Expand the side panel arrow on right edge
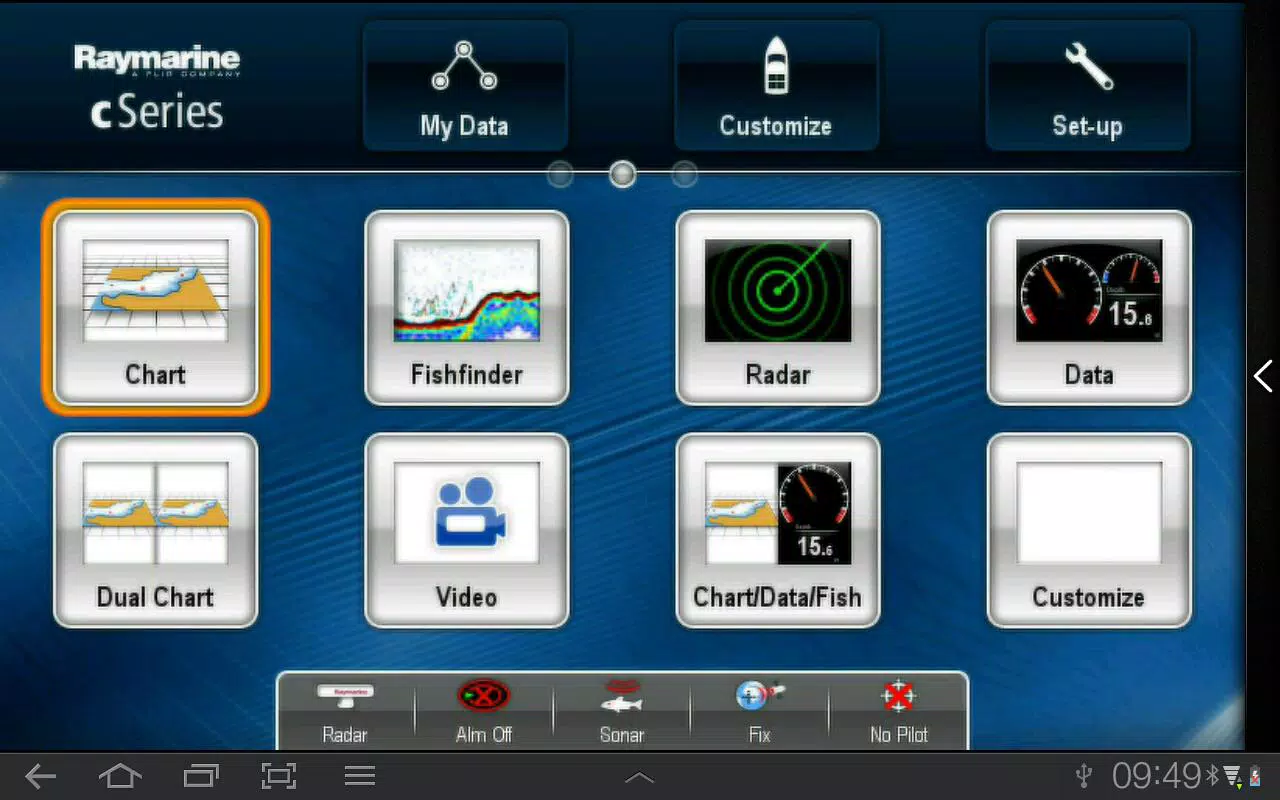The width and height of the screenshot is (1280, 800). click(x=1263, y=376)
